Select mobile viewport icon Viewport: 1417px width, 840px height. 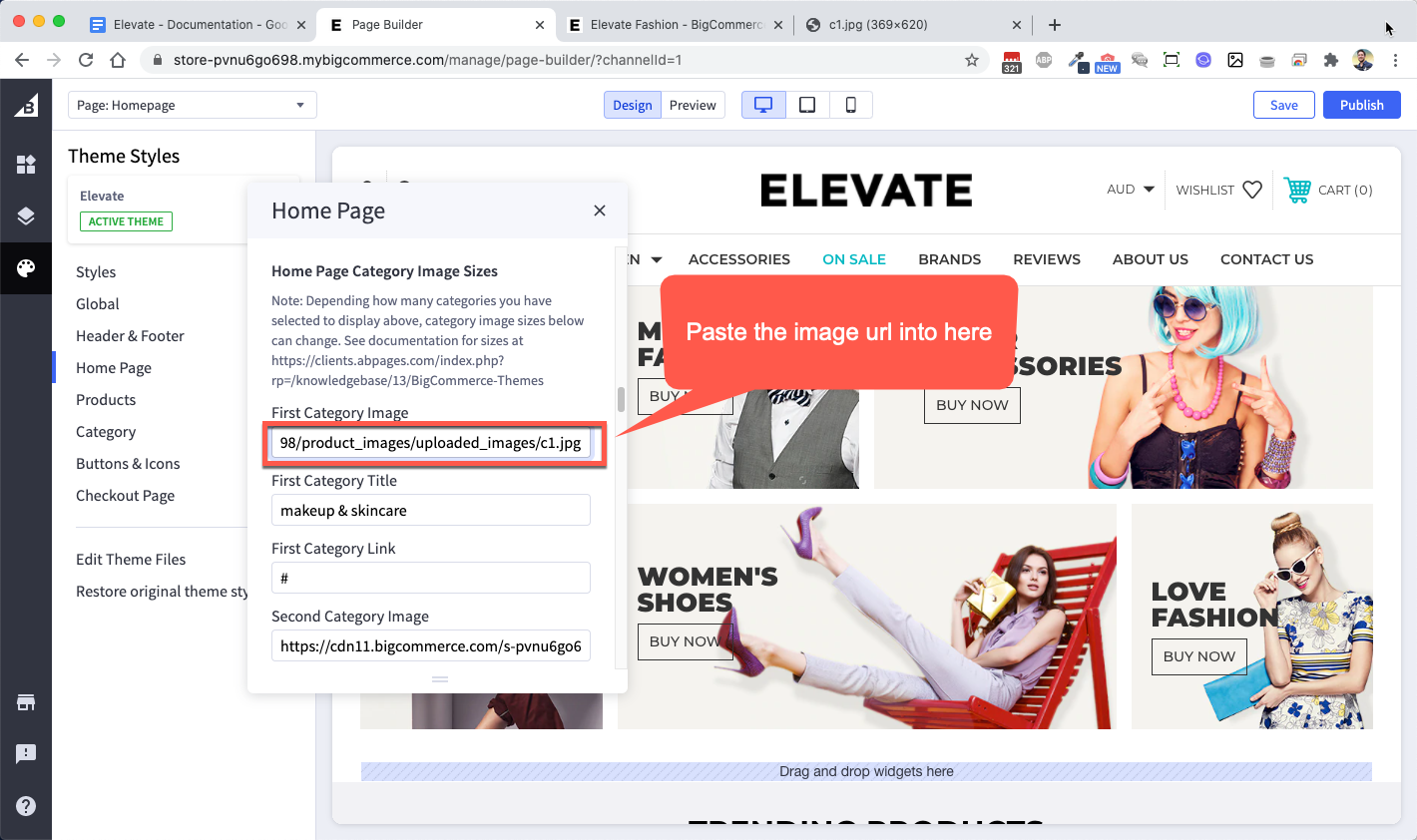coord(851,105)
